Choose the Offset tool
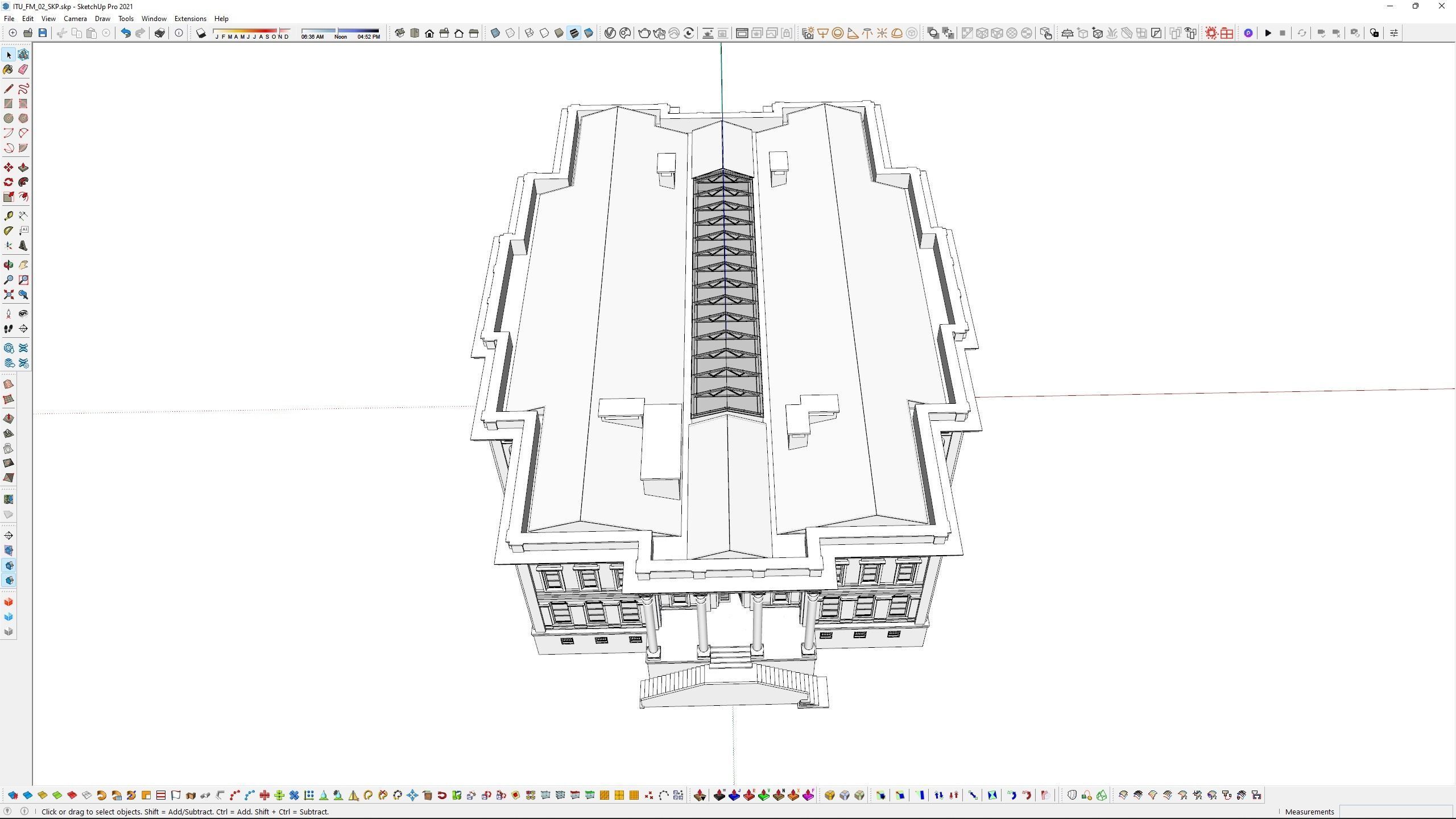 [x=23, y=197]
